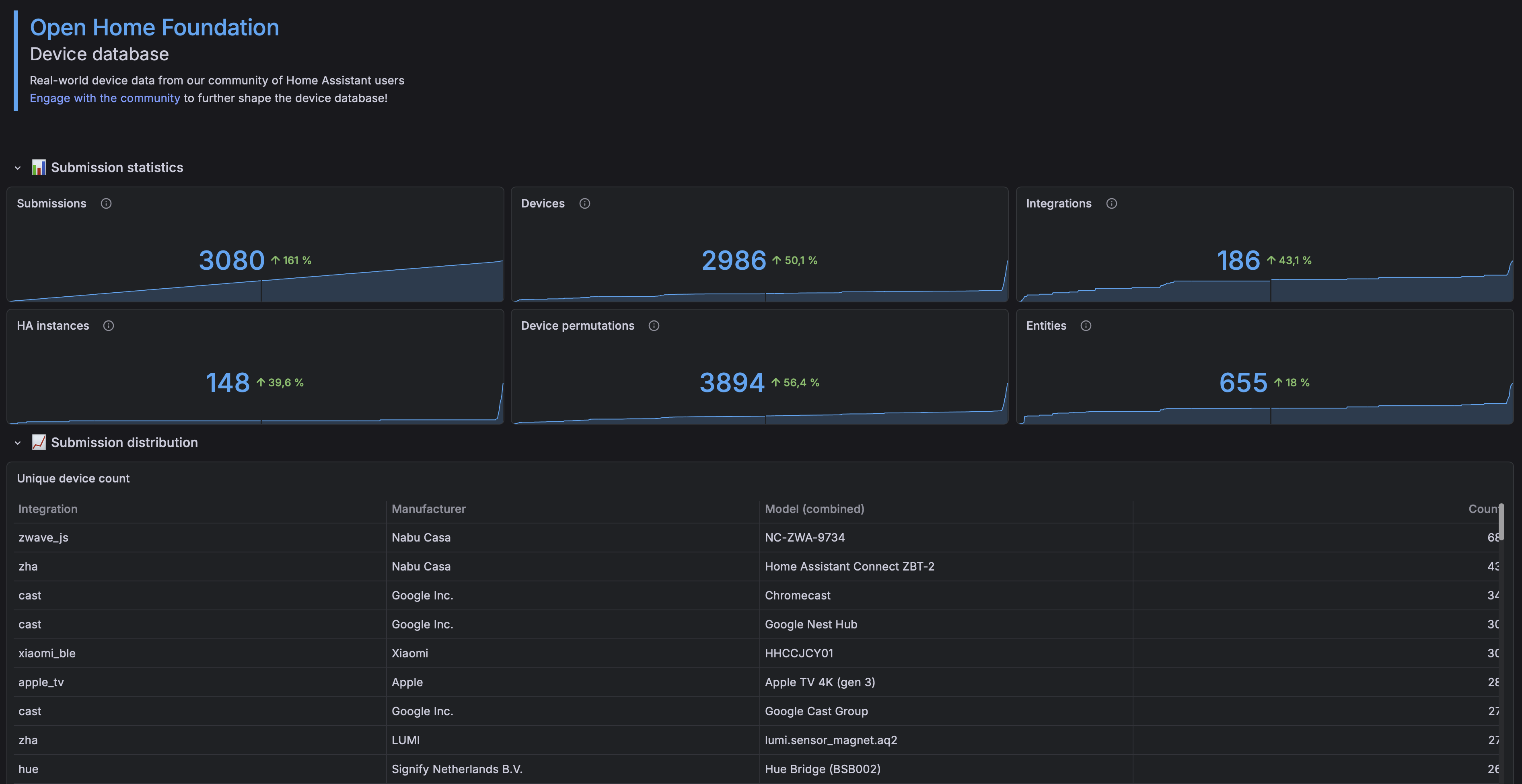Click info icon beside Entities title
Viewport: 1522px width, 784px height.
[1085, 326]
